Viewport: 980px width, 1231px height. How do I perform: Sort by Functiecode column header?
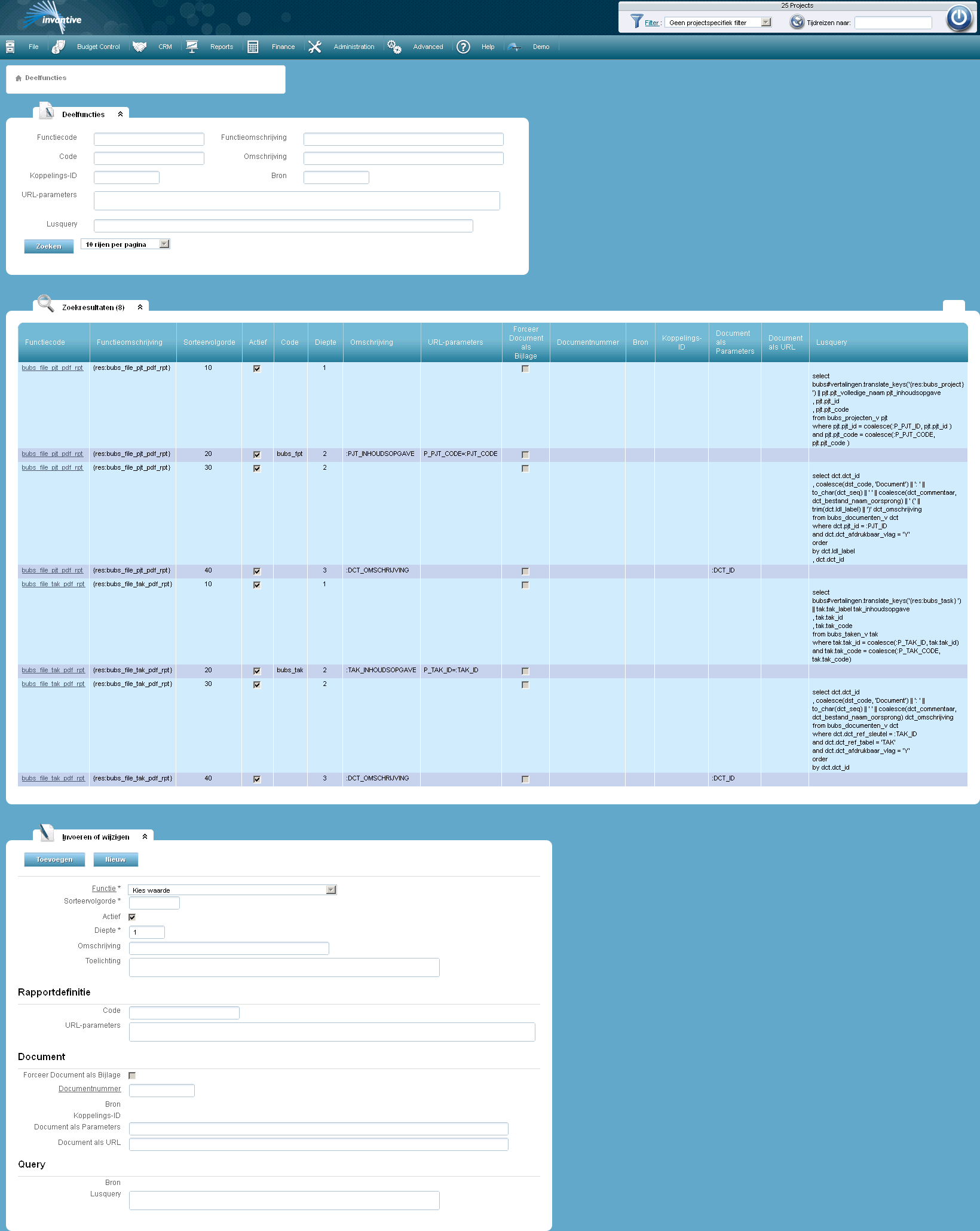(45, 342)
